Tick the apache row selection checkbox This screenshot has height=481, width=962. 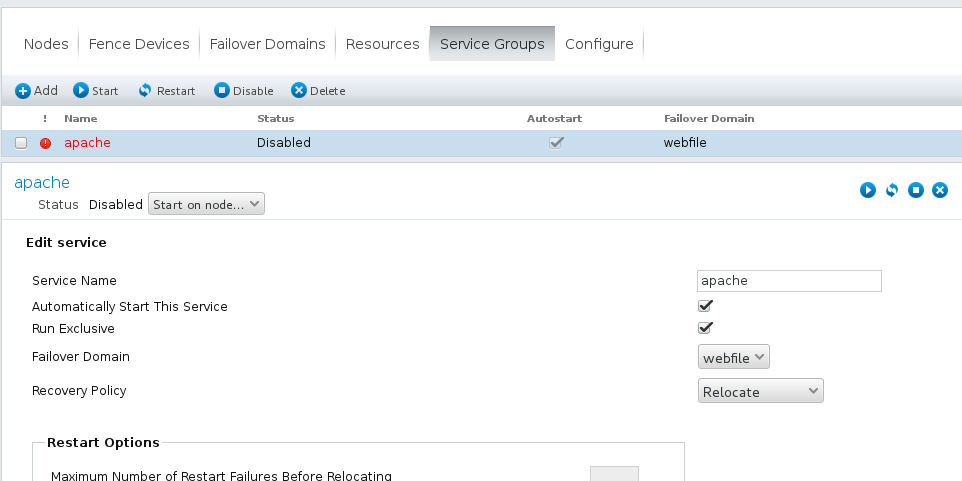pos(21,143)
